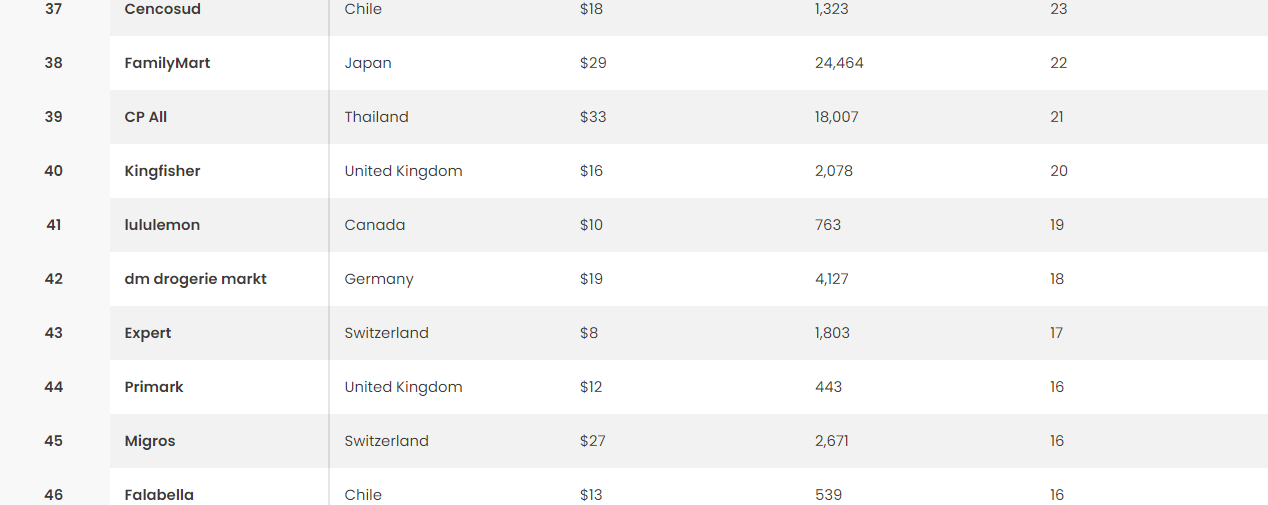Click the Expert retailer name
The height and width of the screenshot is (505, 1268).
coord(148,333)
